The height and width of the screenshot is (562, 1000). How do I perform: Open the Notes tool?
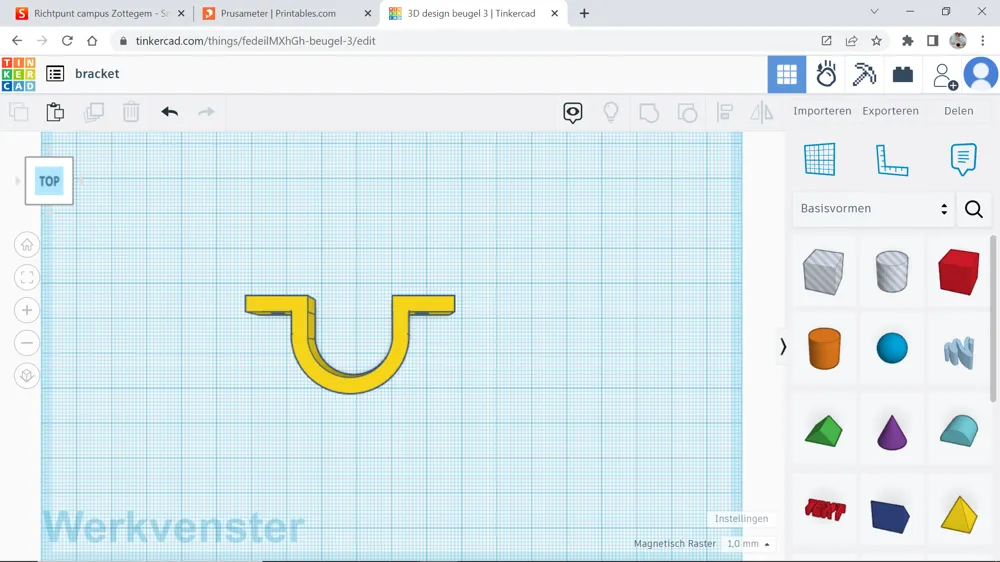[963, 159]
